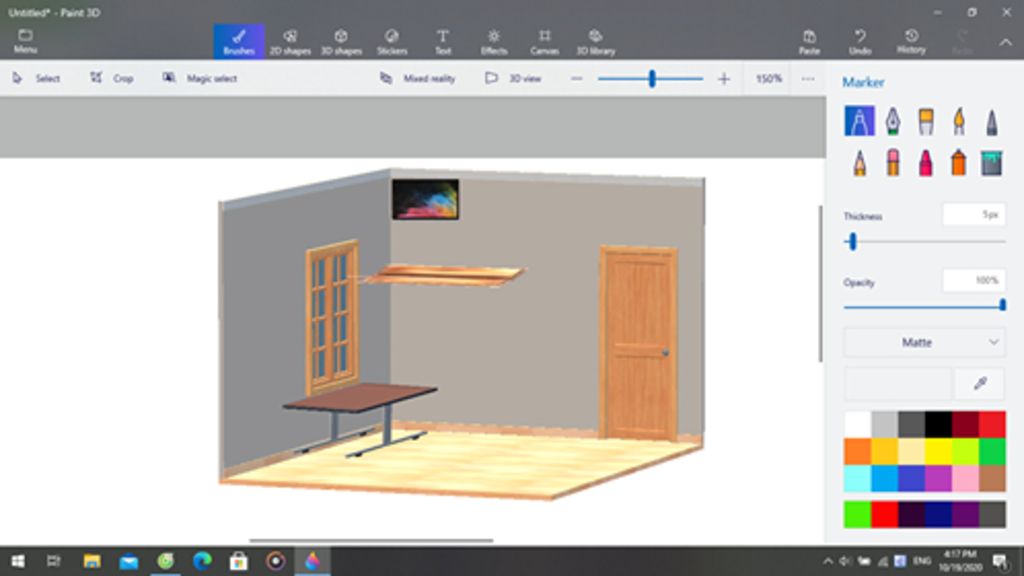Select the Pixel pen brush
Viewport: 1024px width, 576px height.
point(991,121)
